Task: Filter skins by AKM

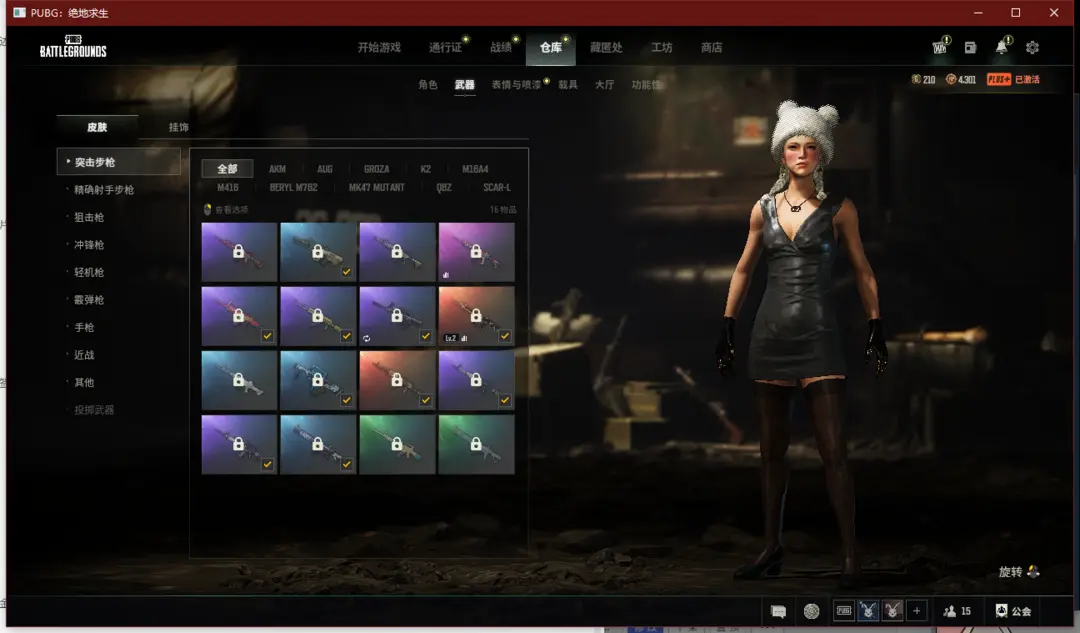Action: pyautogui.click(x=277, y=169)
